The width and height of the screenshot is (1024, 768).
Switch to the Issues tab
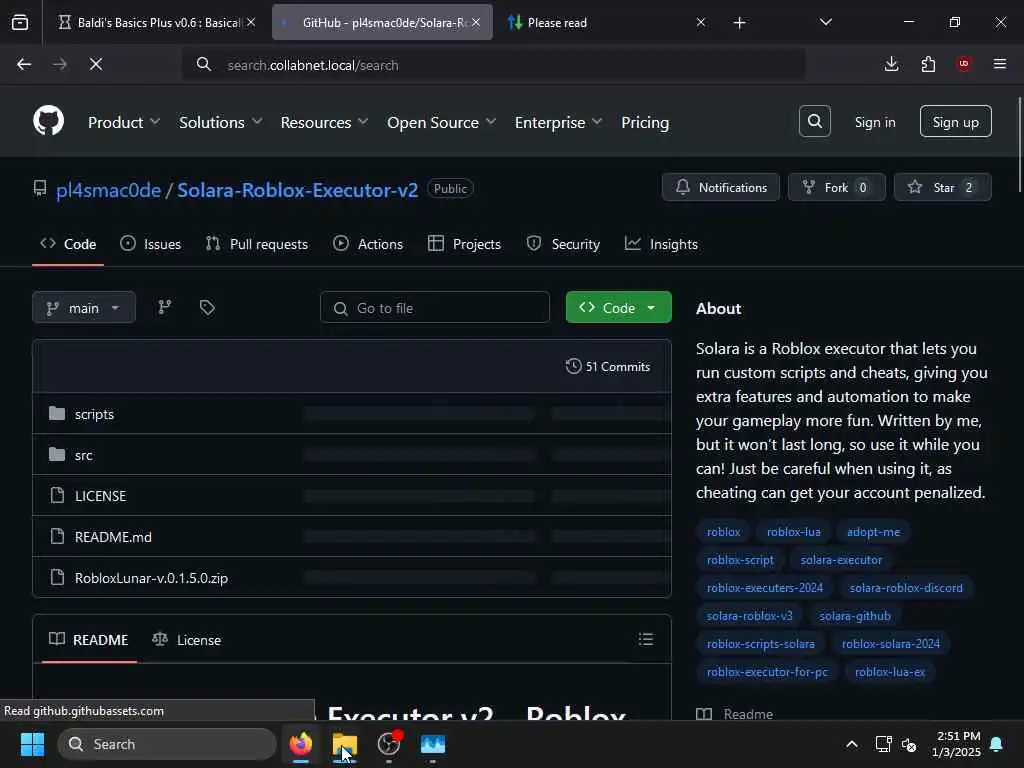pyautogui.click(x=151, y=244)
